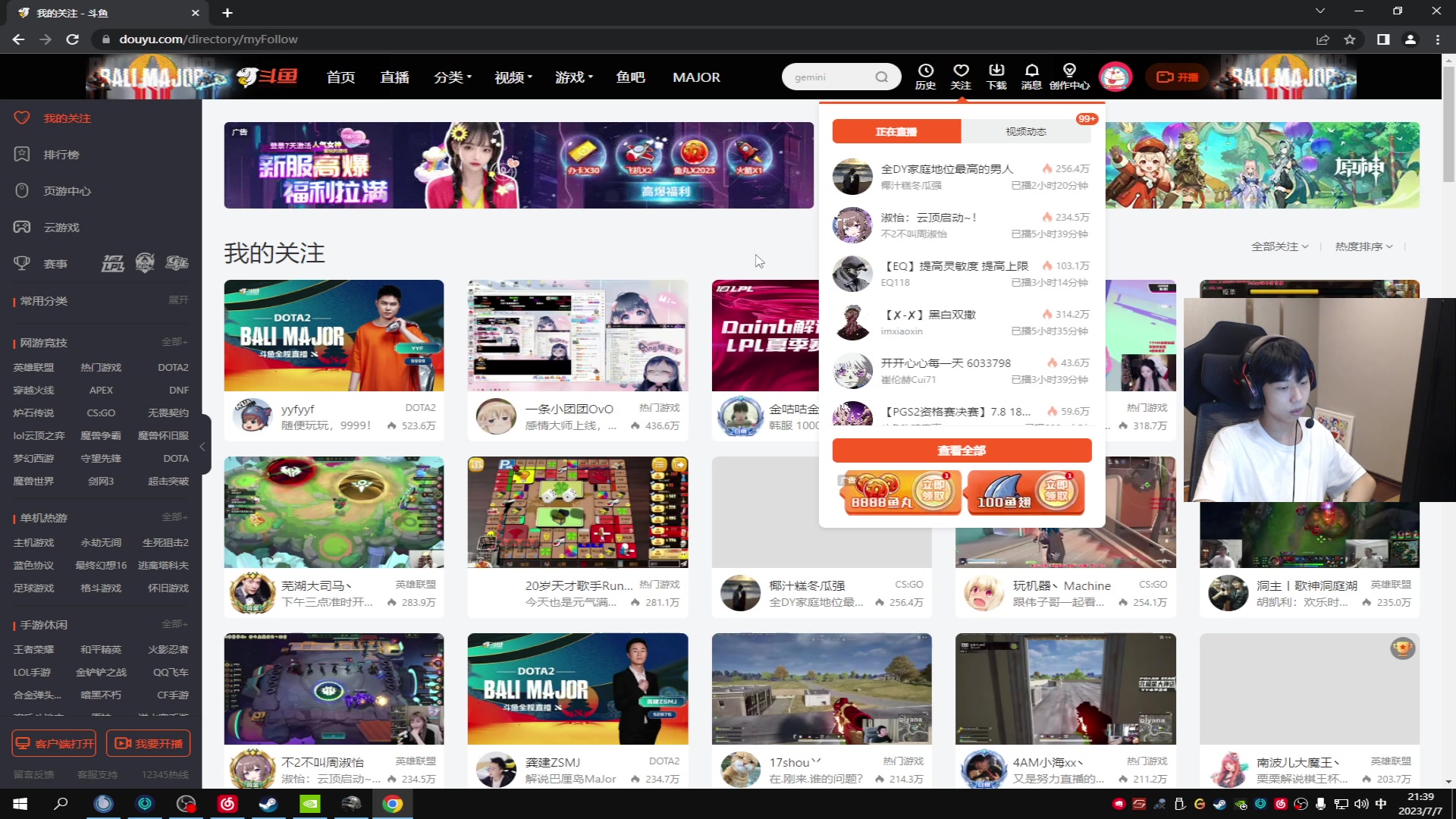Switch to the 视频动态 tab
The width and height of the screenshot is (1456, 819).
(x=1025, y=131)
